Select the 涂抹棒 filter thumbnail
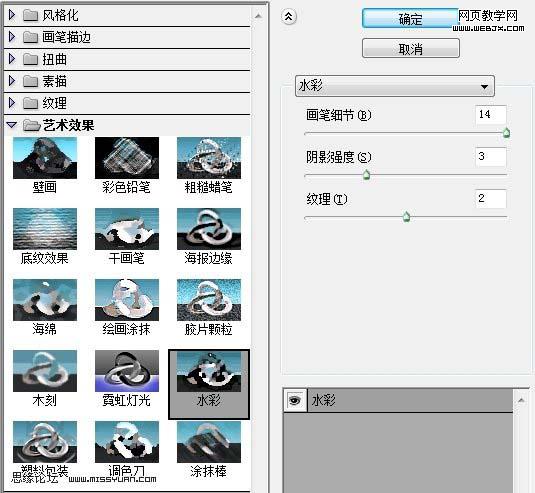This screenshot has width=535, height=493. pyautogui.click(x=209, y=442)
